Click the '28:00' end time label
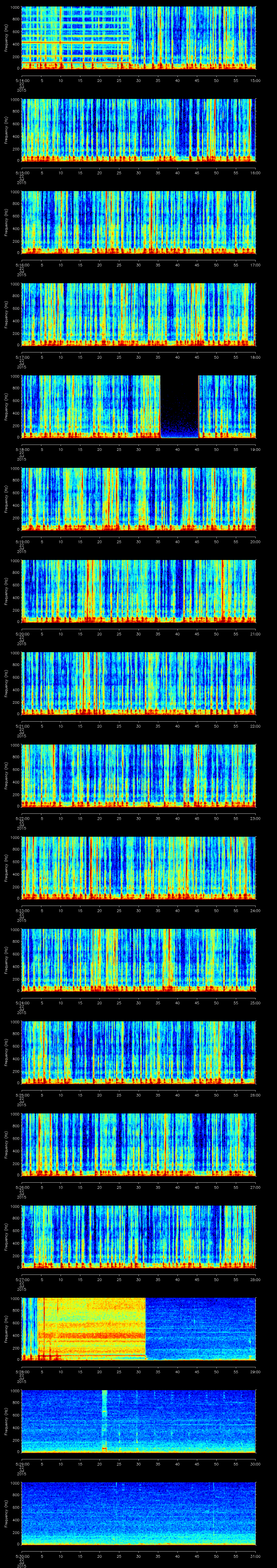This screenshot has width=277, height=1568. click(x=255, y=1279)
